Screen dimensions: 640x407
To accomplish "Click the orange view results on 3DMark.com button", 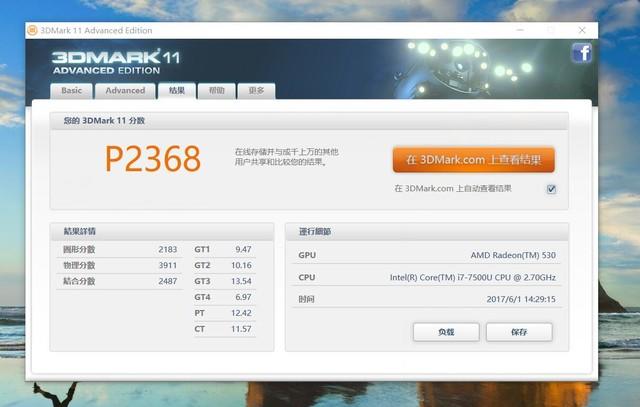I will click(473, 160).
